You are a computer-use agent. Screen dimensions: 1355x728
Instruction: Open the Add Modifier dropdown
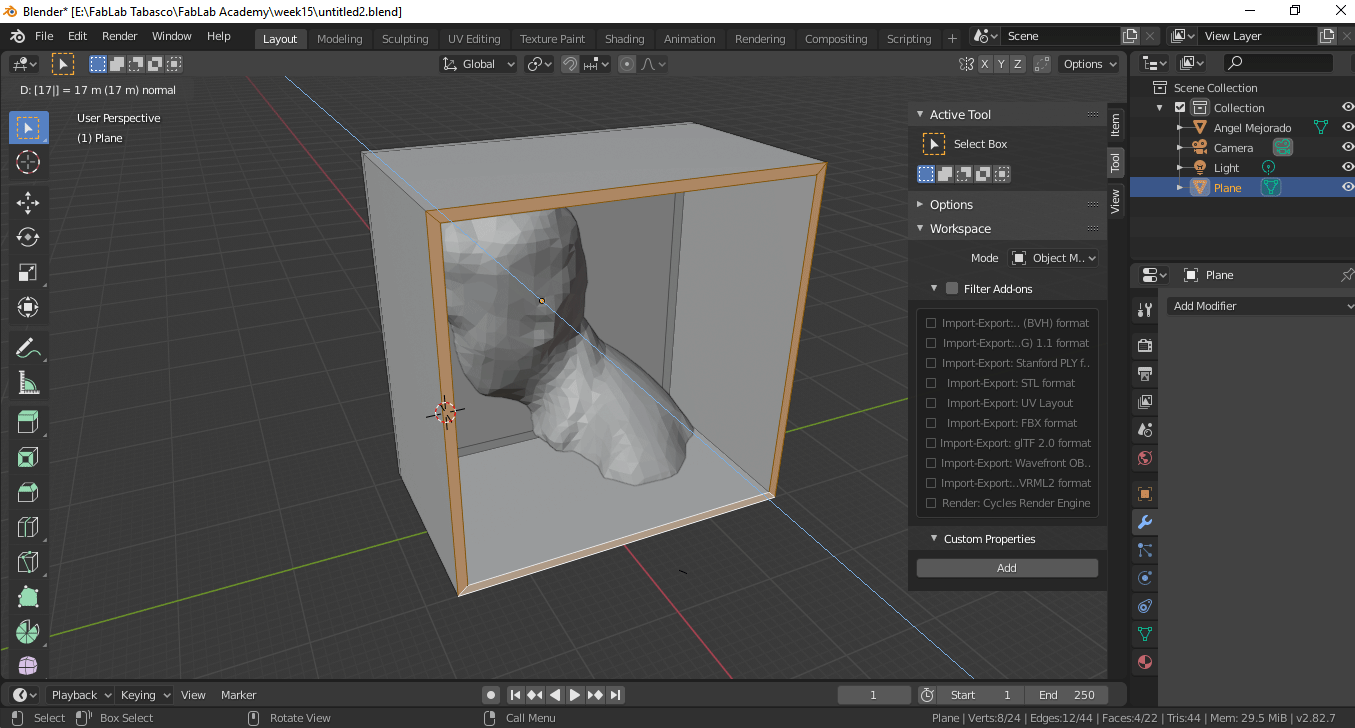pyautogui.click(x=1260, y=306)
